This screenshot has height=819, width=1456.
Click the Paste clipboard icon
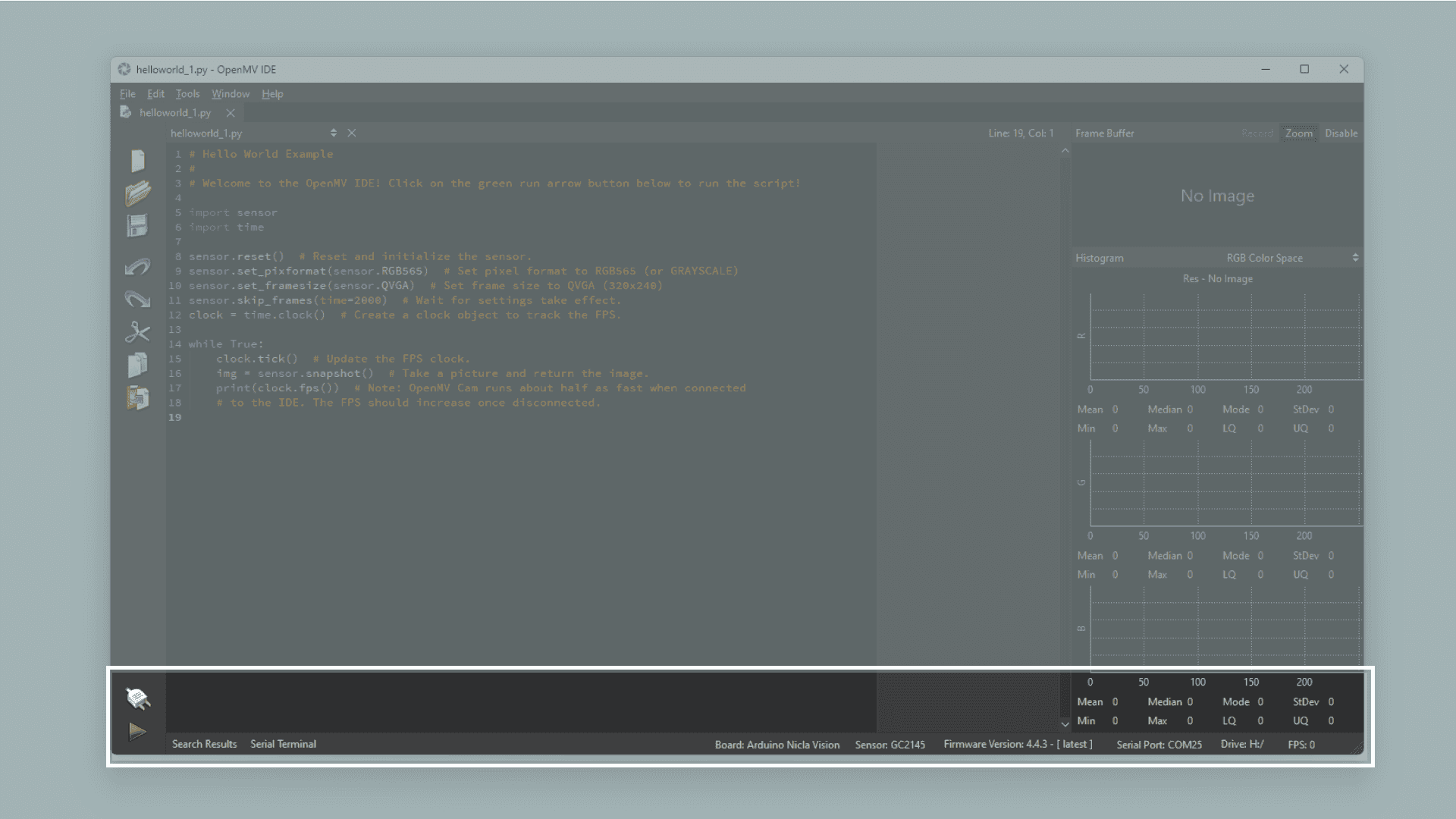tap(137, 398)
